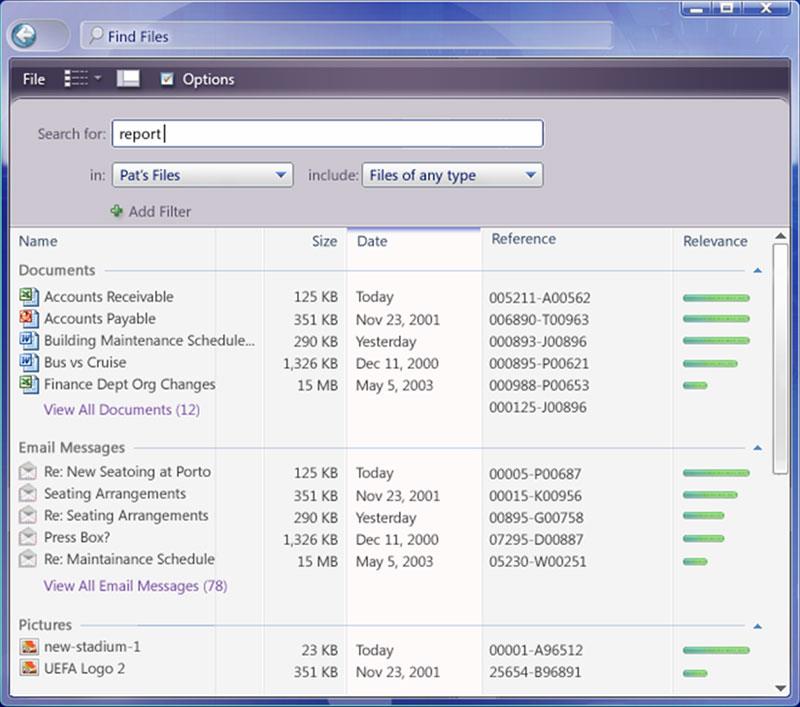Collapse the Documents group
This screenshot has height=707, width=800.
(x=758, y=270)
